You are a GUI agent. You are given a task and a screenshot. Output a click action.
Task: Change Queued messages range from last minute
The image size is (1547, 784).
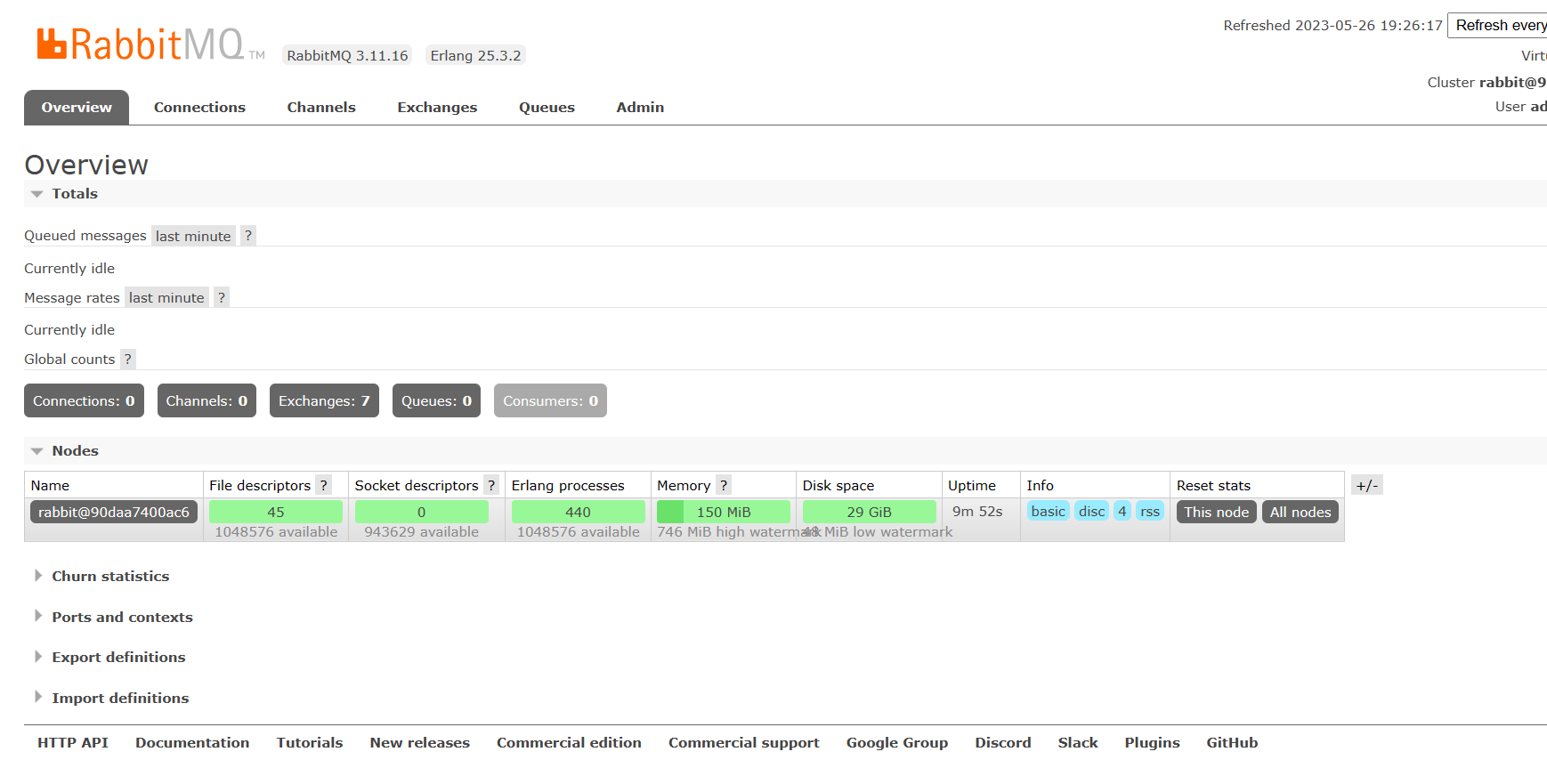click(193, 236)
